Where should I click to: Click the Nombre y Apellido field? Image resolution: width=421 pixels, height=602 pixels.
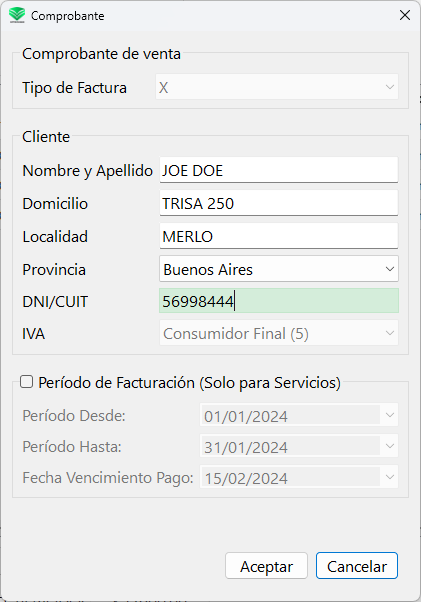[x=279, y=170]
